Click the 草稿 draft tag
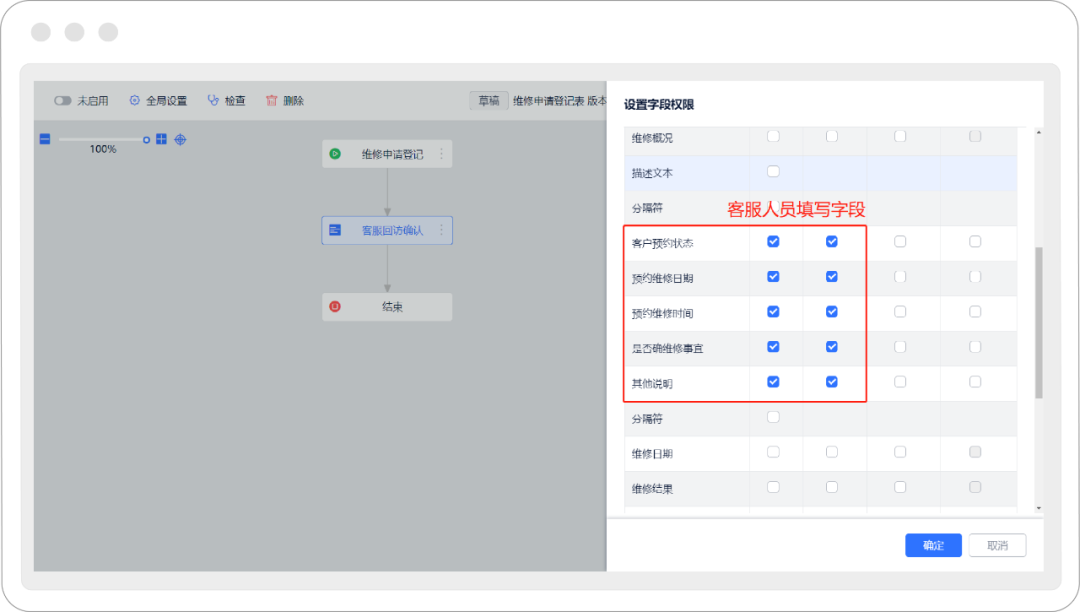Image resolution: width=1080 pixels, height=612 pixels. coord(488,101)
